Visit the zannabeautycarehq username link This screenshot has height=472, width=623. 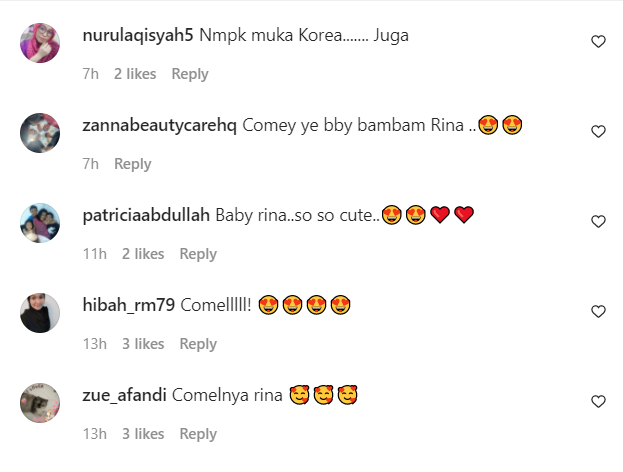point(159,126)
